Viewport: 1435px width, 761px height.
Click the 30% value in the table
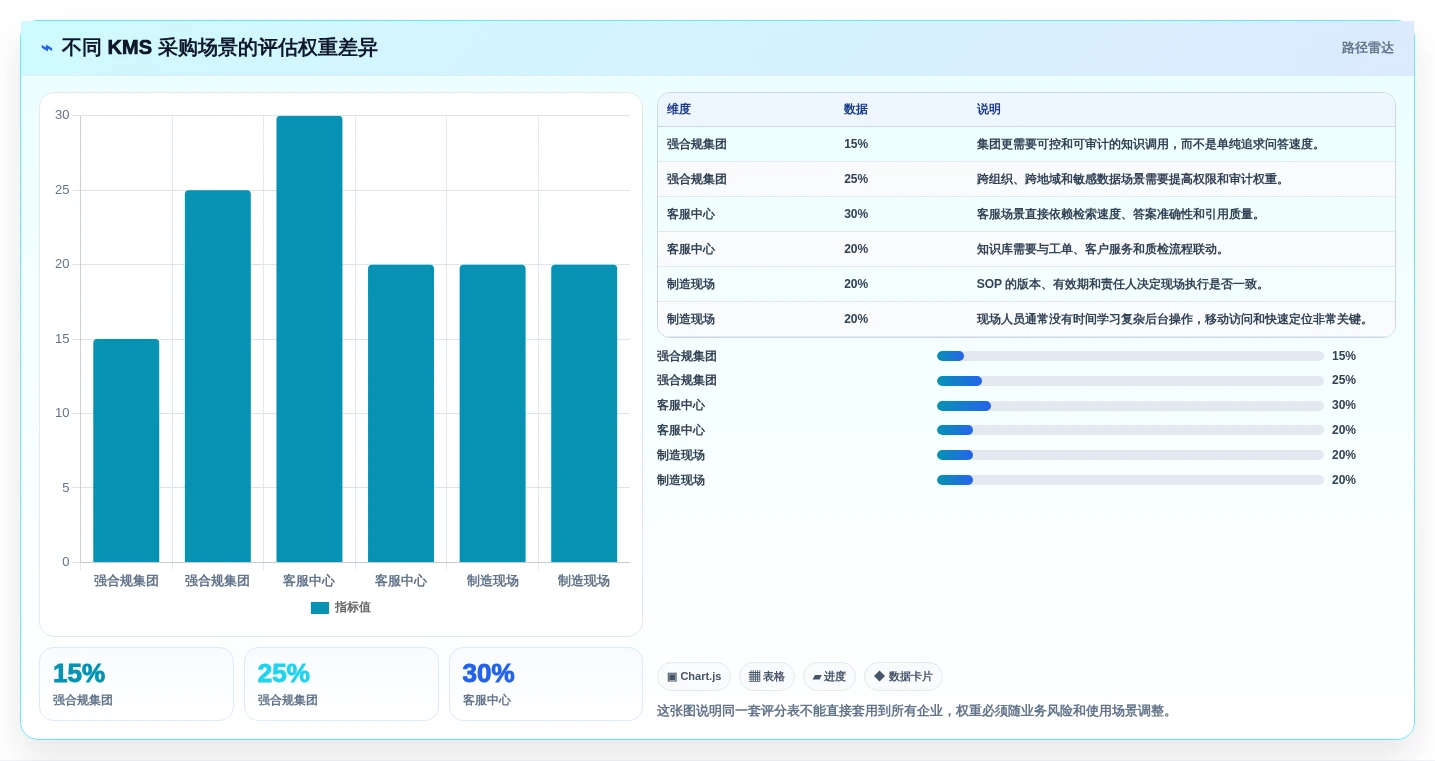coord(856,214)
